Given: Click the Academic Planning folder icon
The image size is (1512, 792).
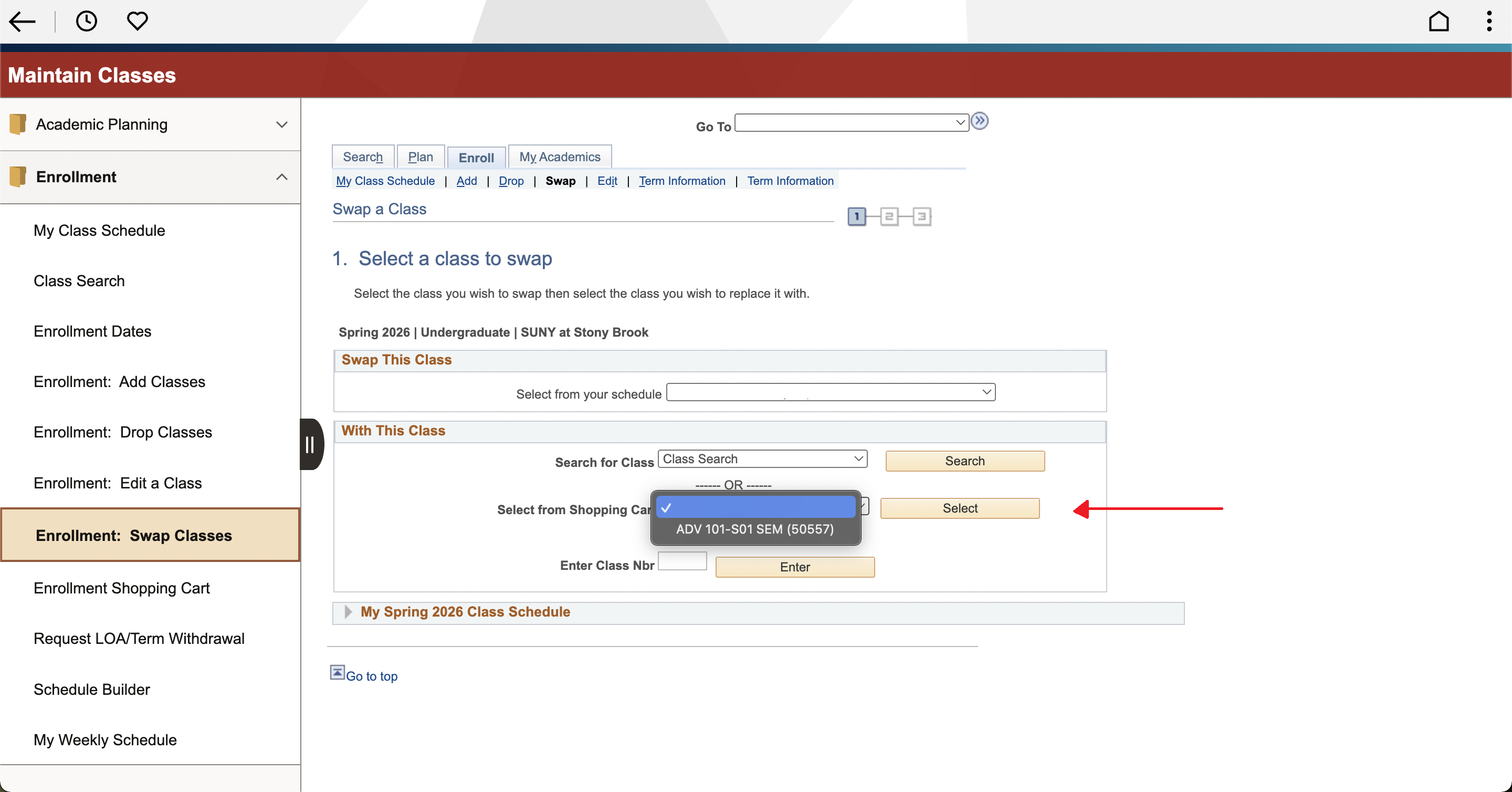Looking at the screenshot, I should pos(18,124).
